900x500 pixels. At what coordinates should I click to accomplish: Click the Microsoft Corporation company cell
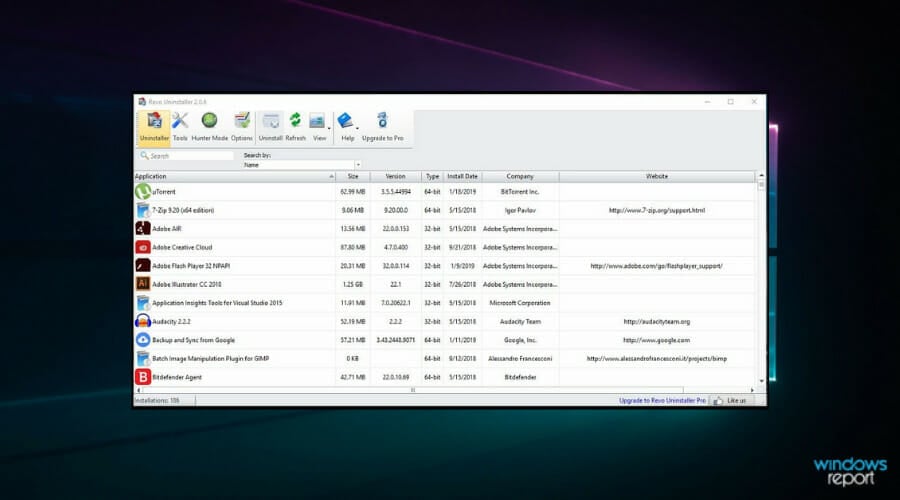(x=520, y=303)
